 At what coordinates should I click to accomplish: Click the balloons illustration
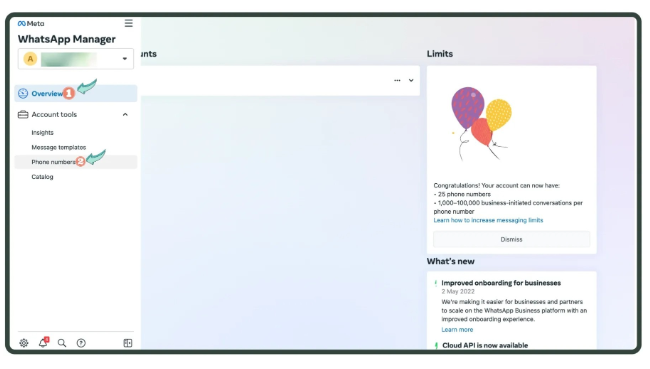(481, 123)
